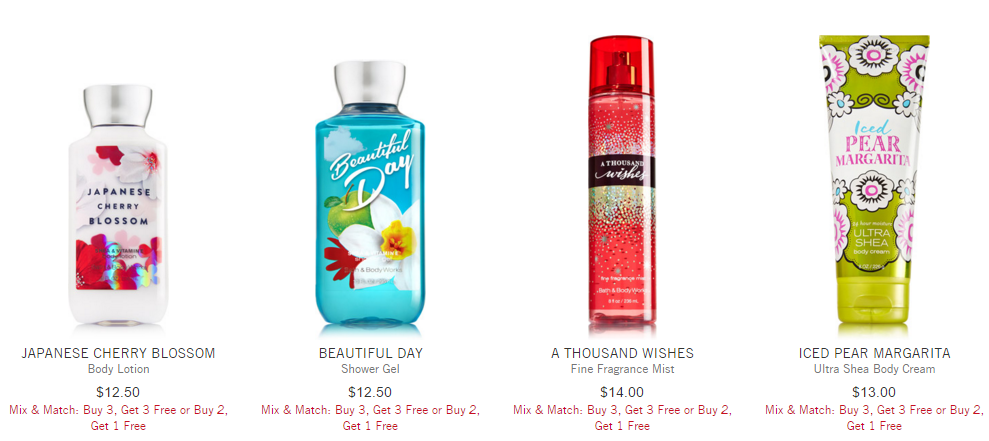Open Mix & Match offer under A Thousand Wishes

pos(622,418)
